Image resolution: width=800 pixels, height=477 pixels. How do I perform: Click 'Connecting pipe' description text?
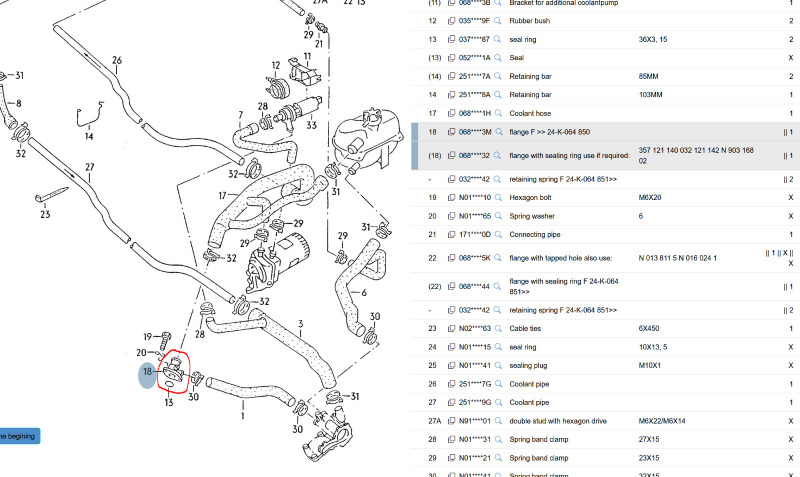(x=535, y=235)
